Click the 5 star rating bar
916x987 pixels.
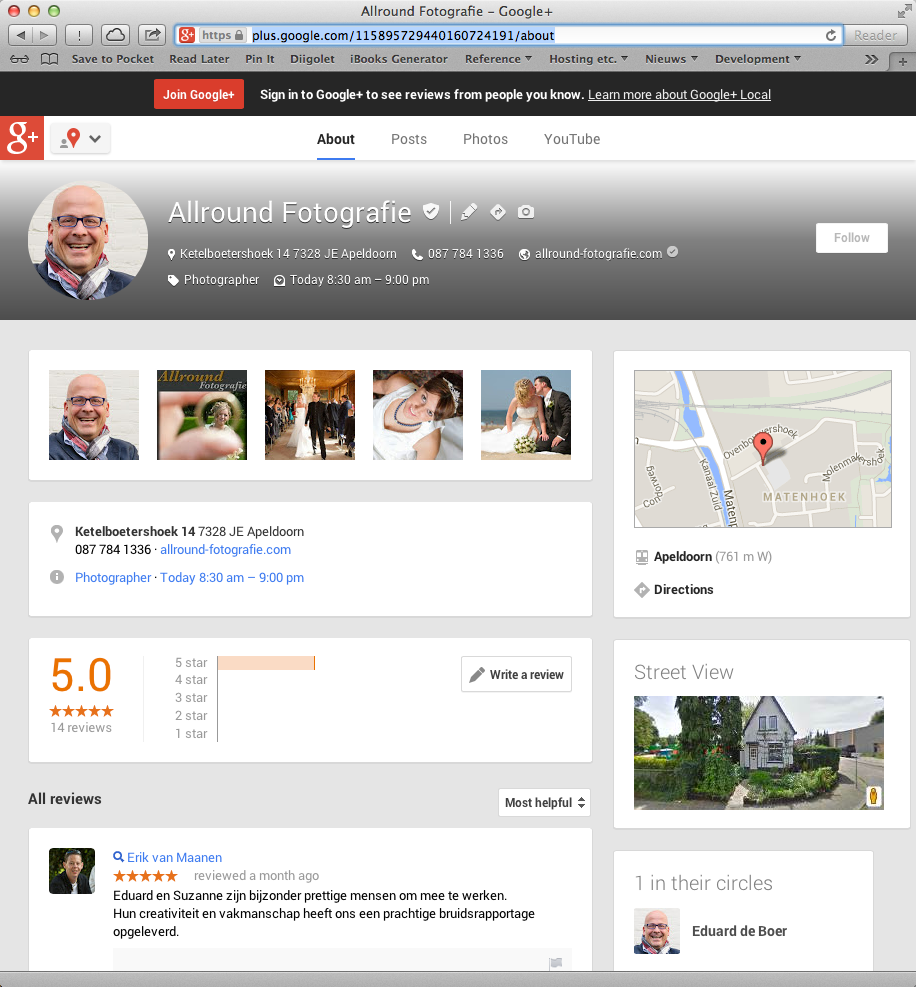pos(266,663)
